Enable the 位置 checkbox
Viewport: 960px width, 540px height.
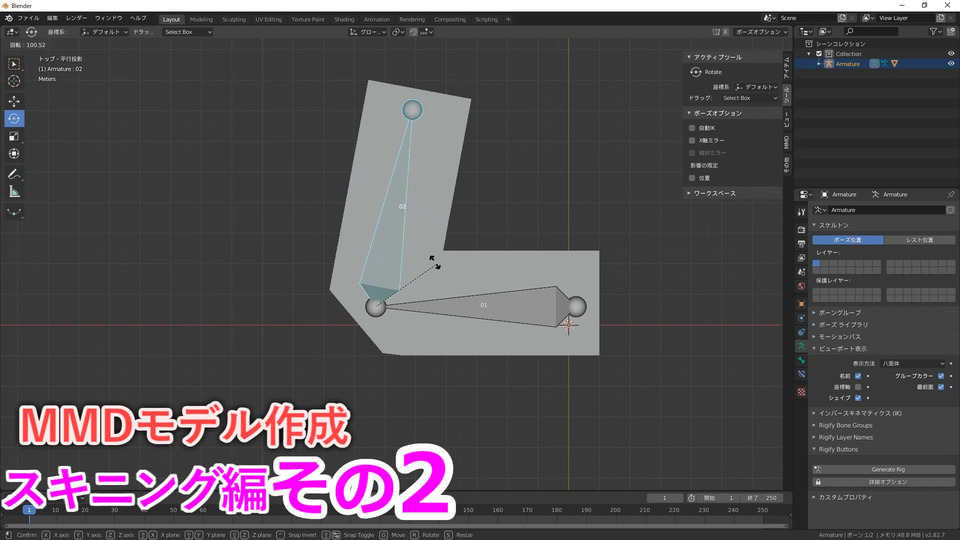pos(692,178)
